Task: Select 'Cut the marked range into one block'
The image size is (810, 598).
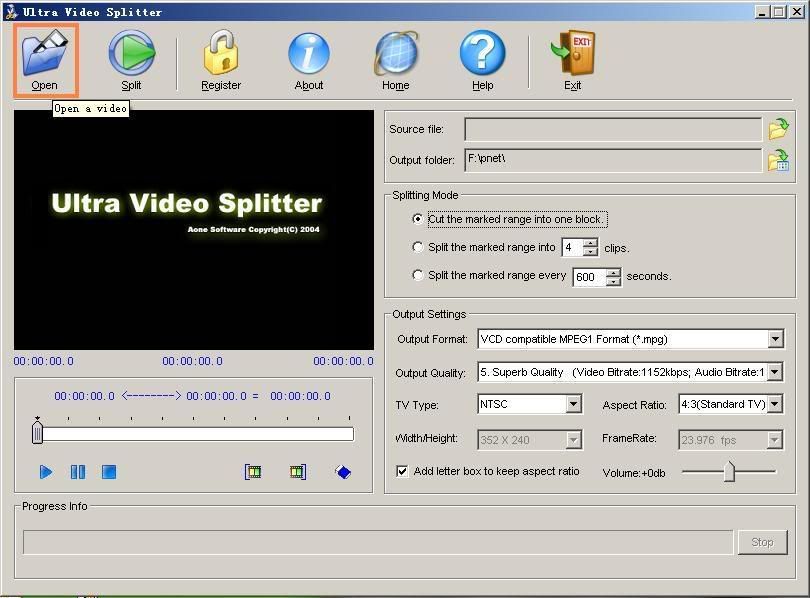Action: coord(417,219)
